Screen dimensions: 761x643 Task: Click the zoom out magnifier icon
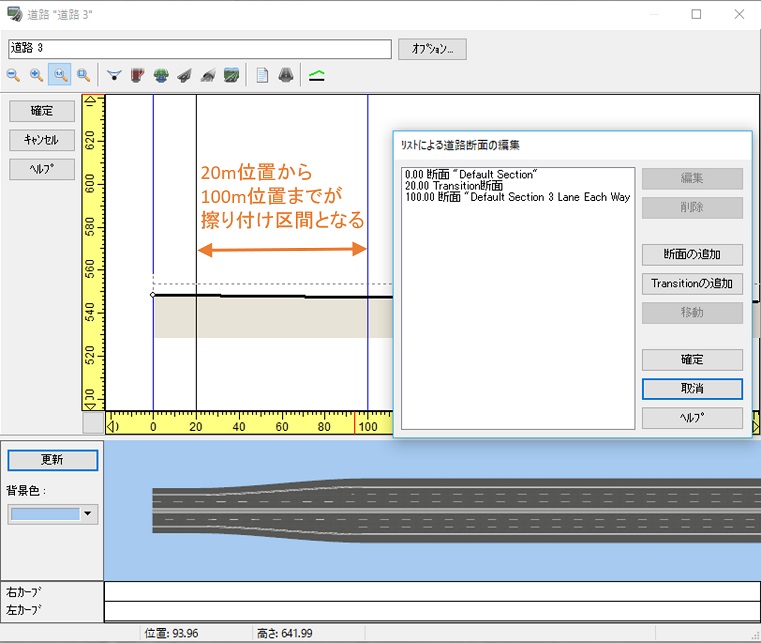[14, 75]
